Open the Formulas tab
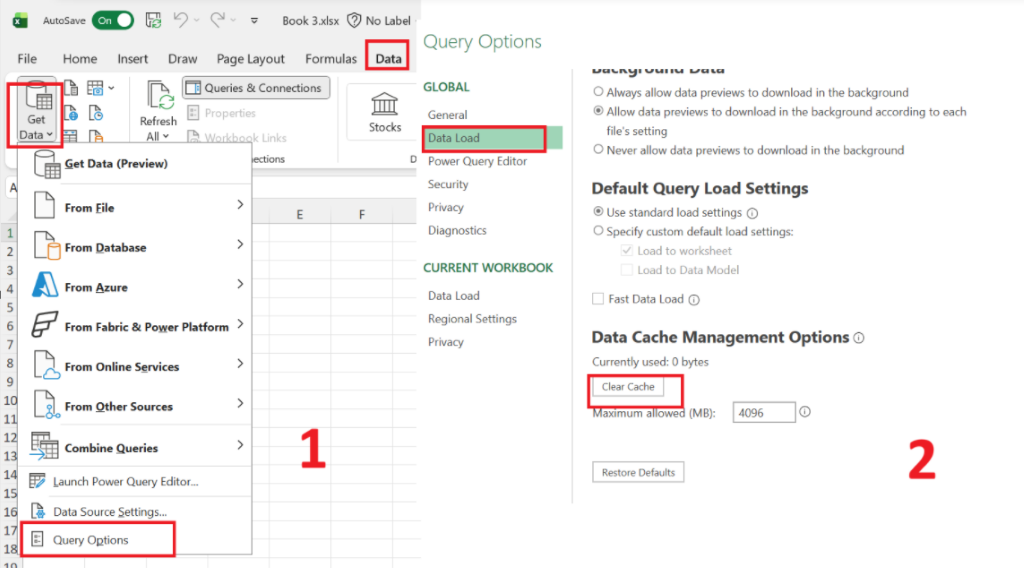The width and height of the screenshot is (1024, 568). click(x=331, y=59)
